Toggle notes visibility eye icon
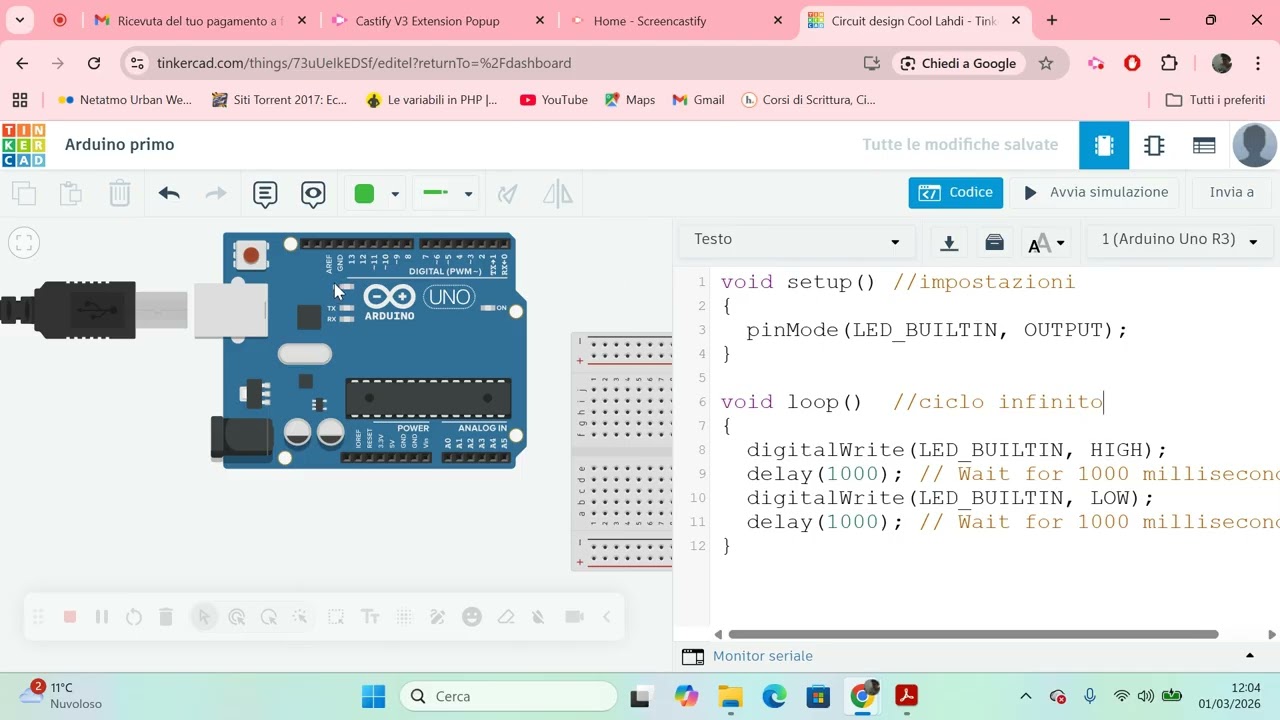1280x720 pixels. [x=313, y=193]
